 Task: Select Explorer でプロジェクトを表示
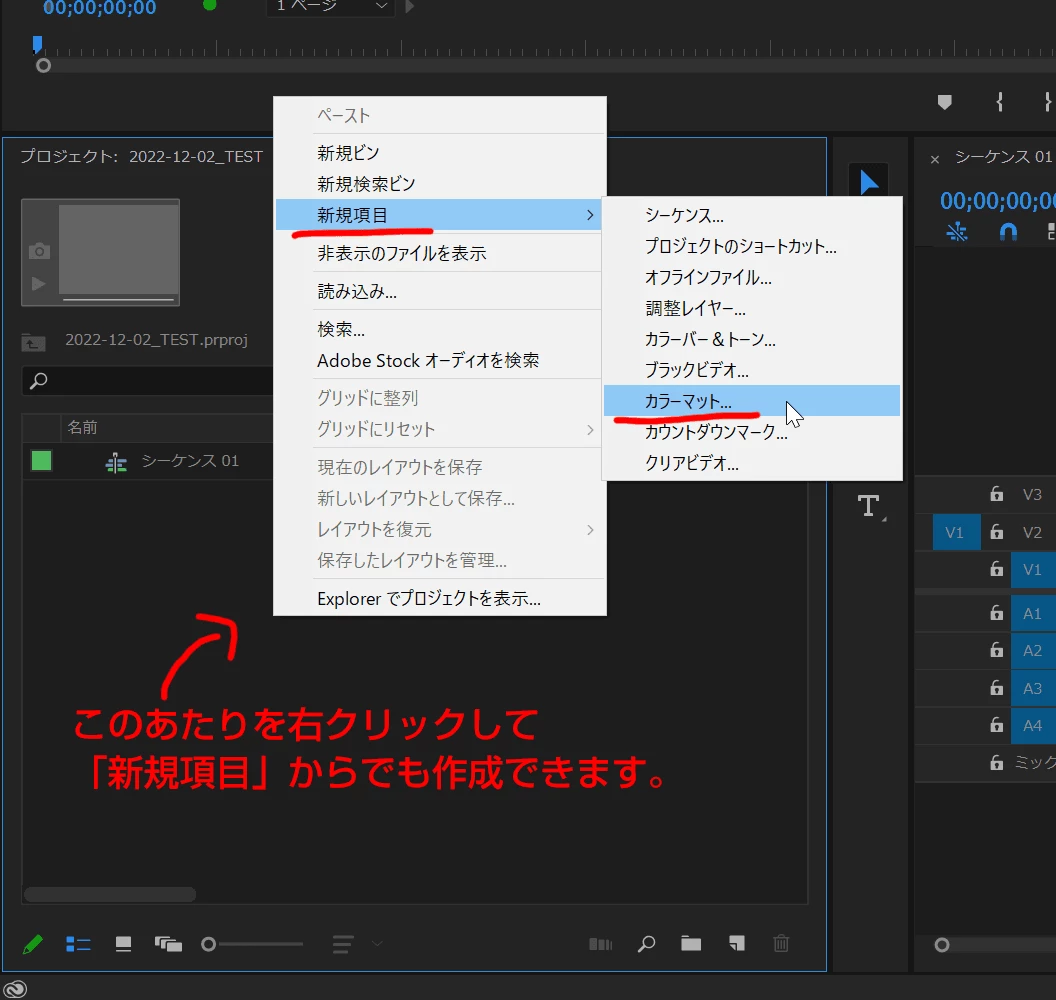440,599
